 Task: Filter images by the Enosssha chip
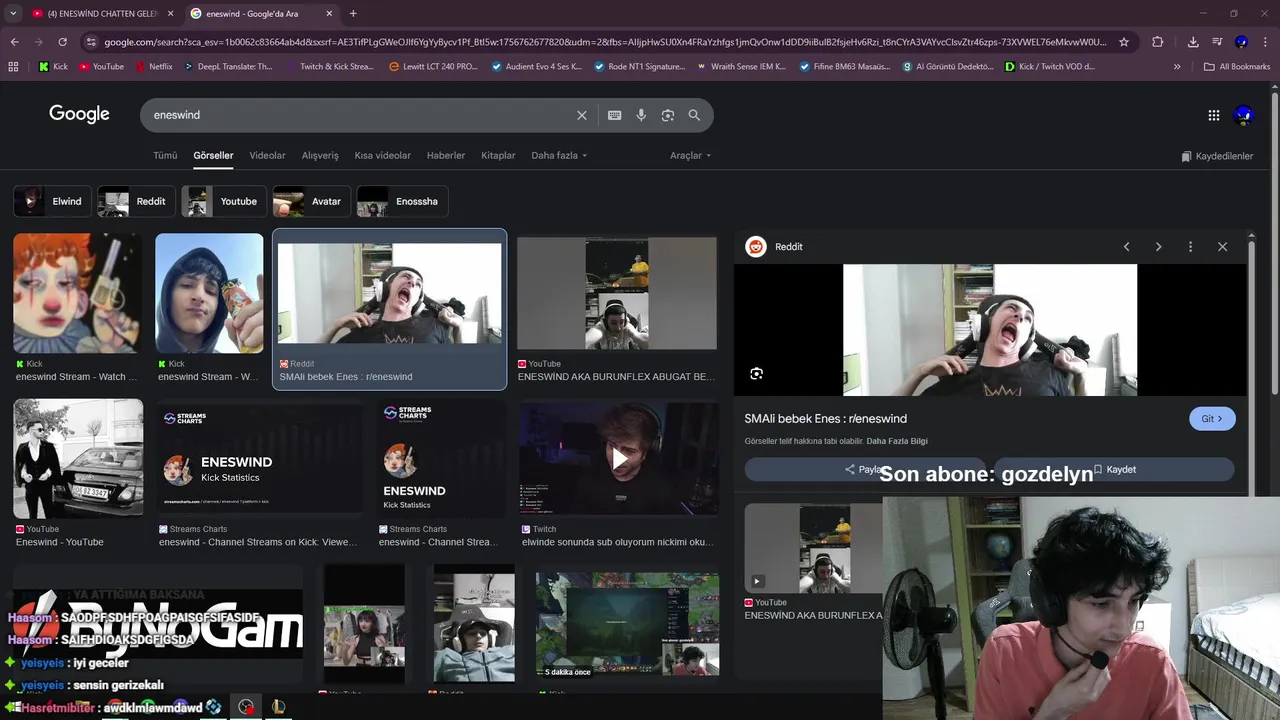[x=402, y=201]
